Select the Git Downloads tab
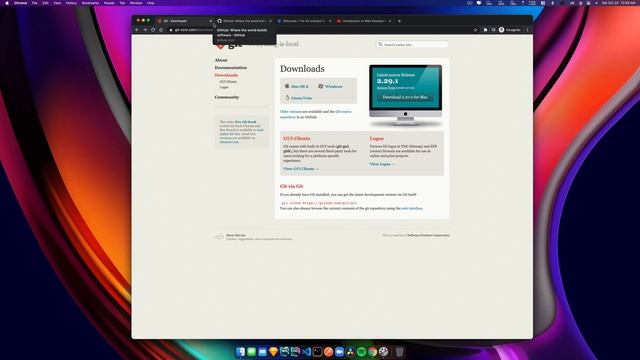640x360 pixels. (x=184, y=21)
